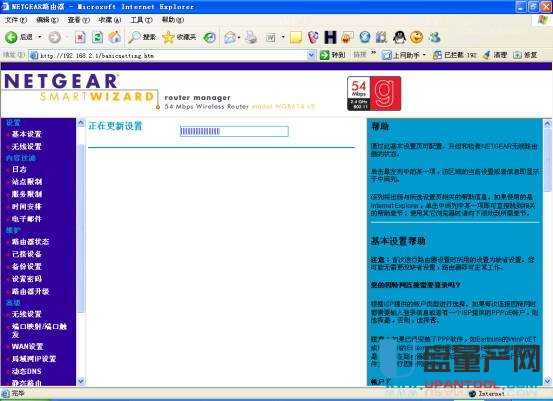Open 基本设置 in the sidebar
The width and height of the screenshot is (553, 401).
click(26, 134)
